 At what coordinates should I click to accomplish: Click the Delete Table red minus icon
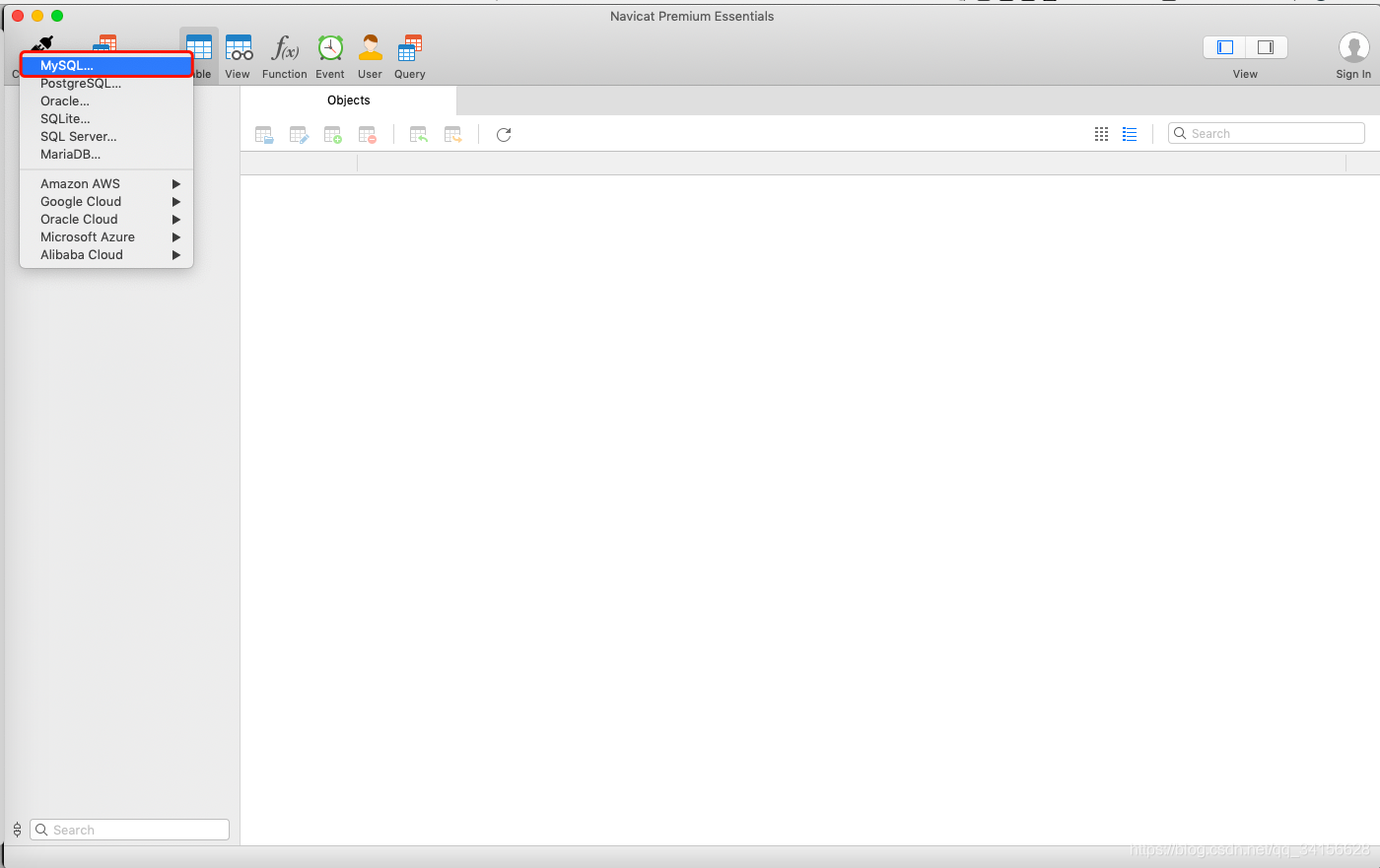(x=368, y=135)
